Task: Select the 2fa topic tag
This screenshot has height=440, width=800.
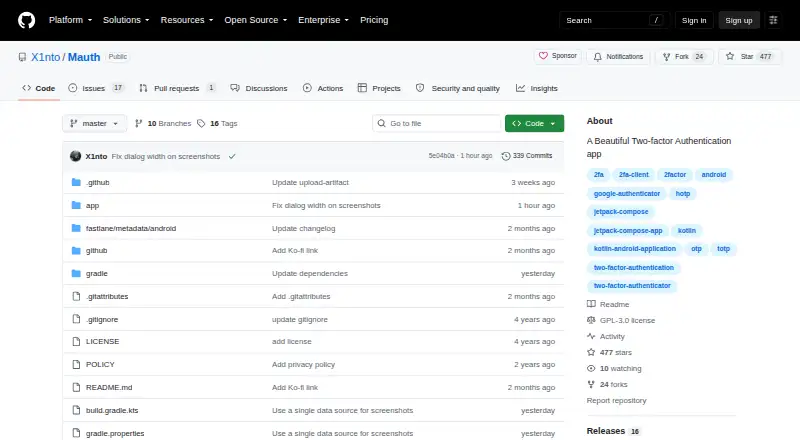Action: [x=598, y=175]
